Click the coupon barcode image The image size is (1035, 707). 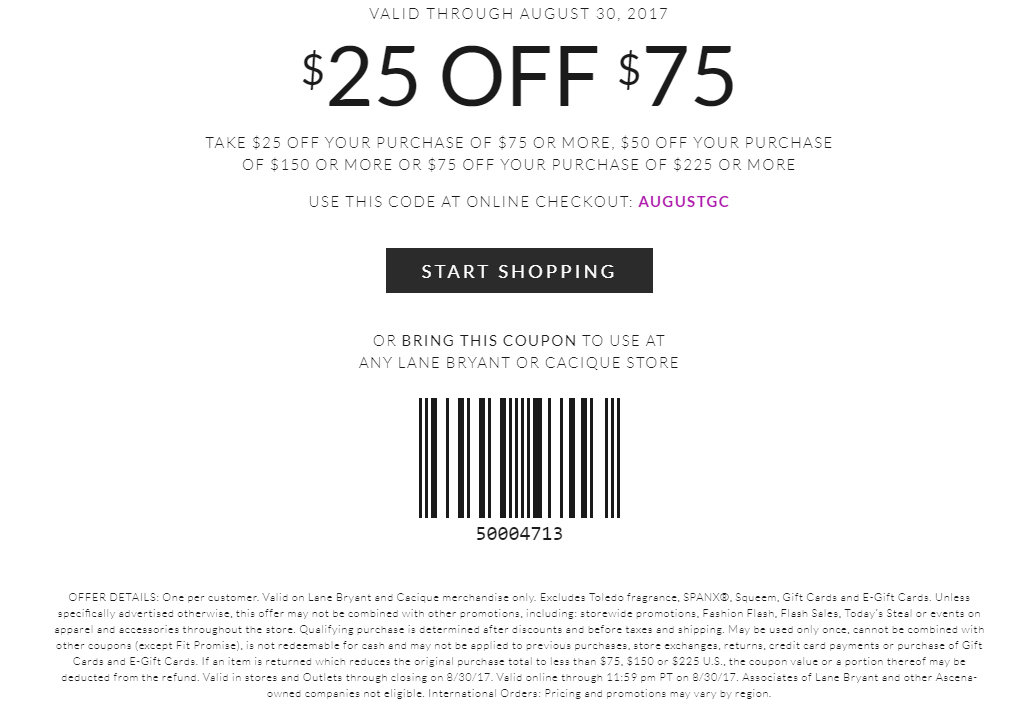519,457
